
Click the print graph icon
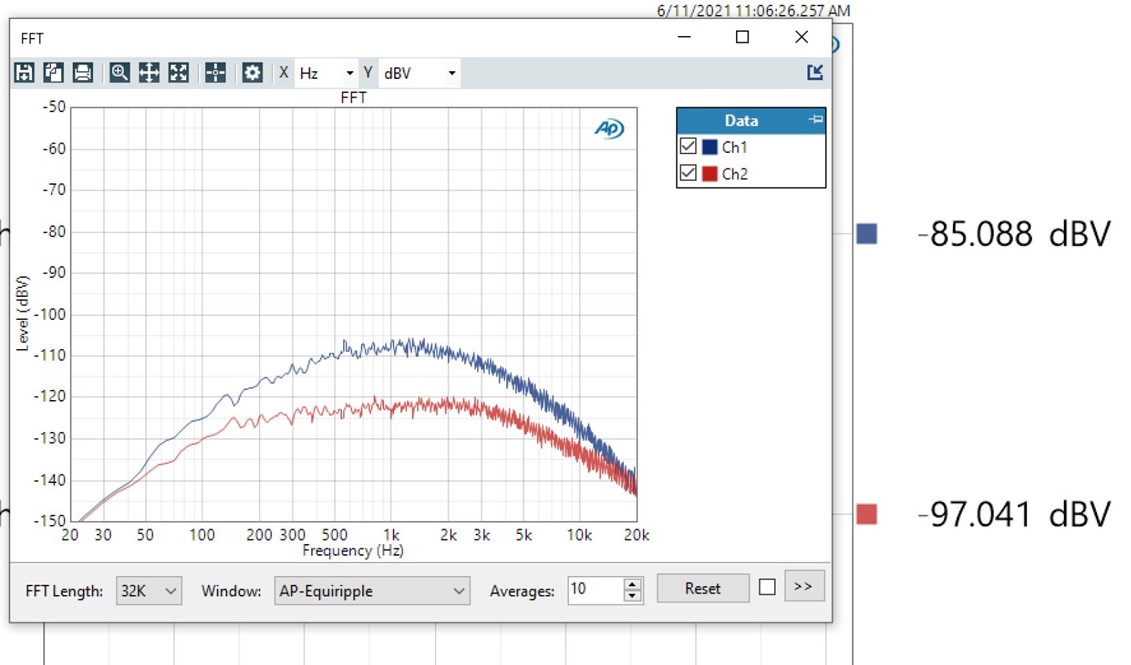83,73
